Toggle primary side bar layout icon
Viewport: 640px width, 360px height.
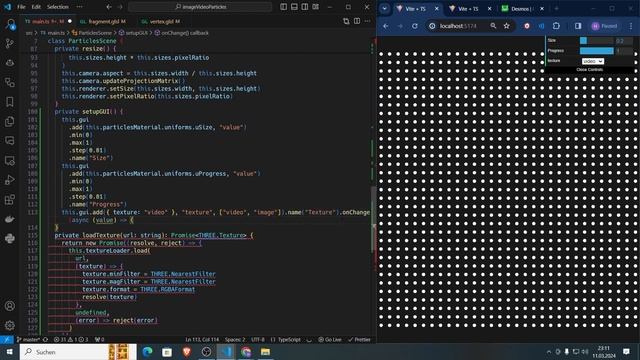[x=284, y=7]
